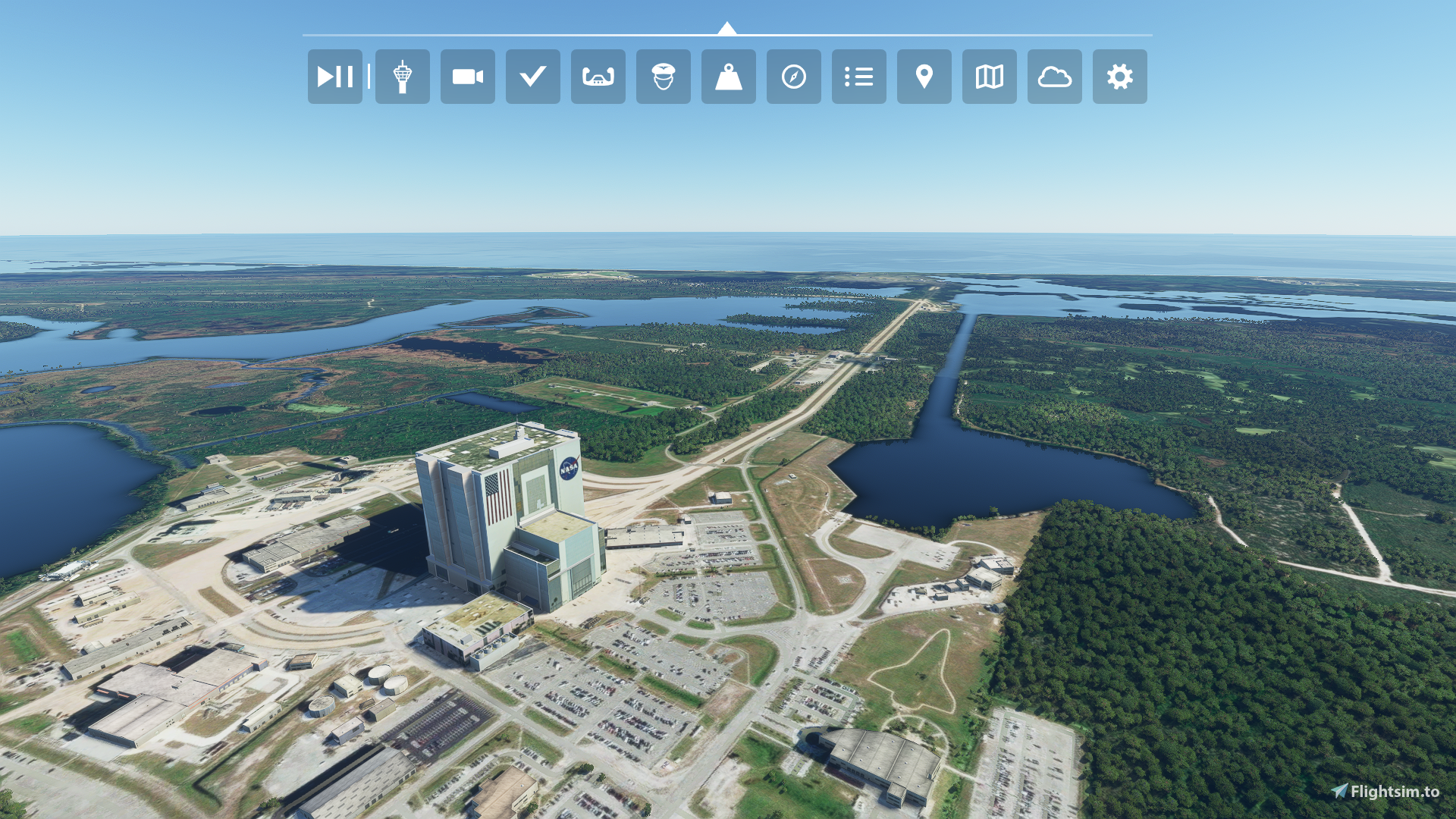Screen dimensions: 1456x819
Task: Open the Checklist checkmark panel
Action: click(x=533, y=77)
